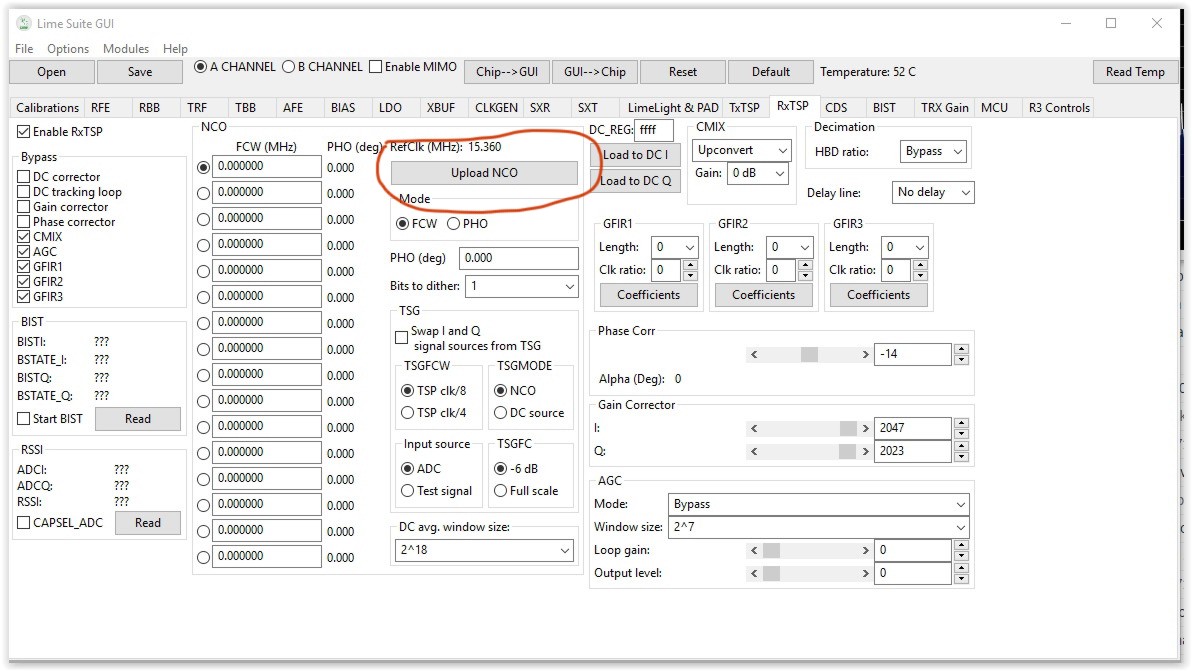Open the AGC Window size dropdown
The width and height of the screenshot is (1192, 671).
click(819, 527)
